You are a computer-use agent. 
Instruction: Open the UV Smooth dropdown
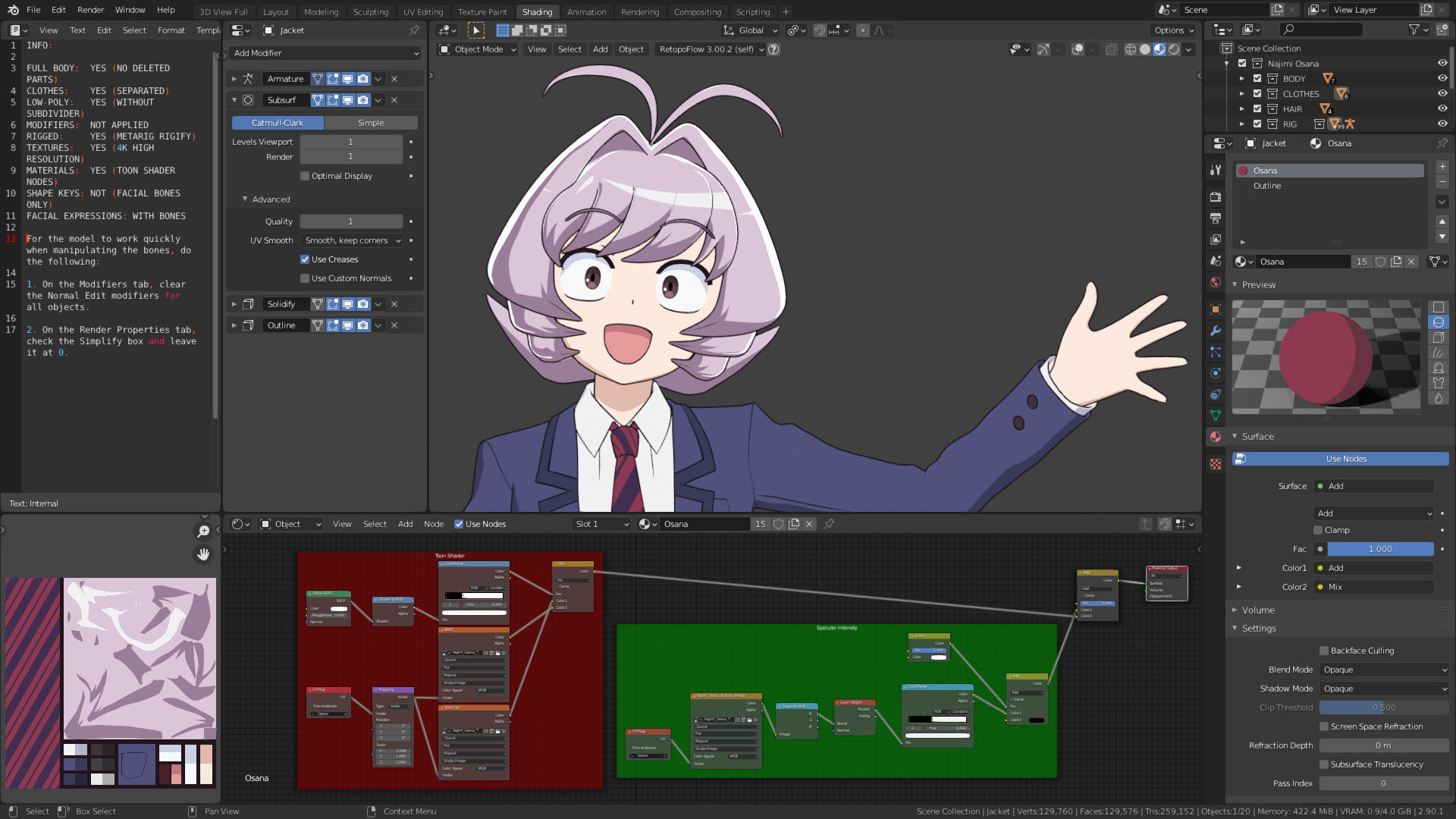coord(353,240)
